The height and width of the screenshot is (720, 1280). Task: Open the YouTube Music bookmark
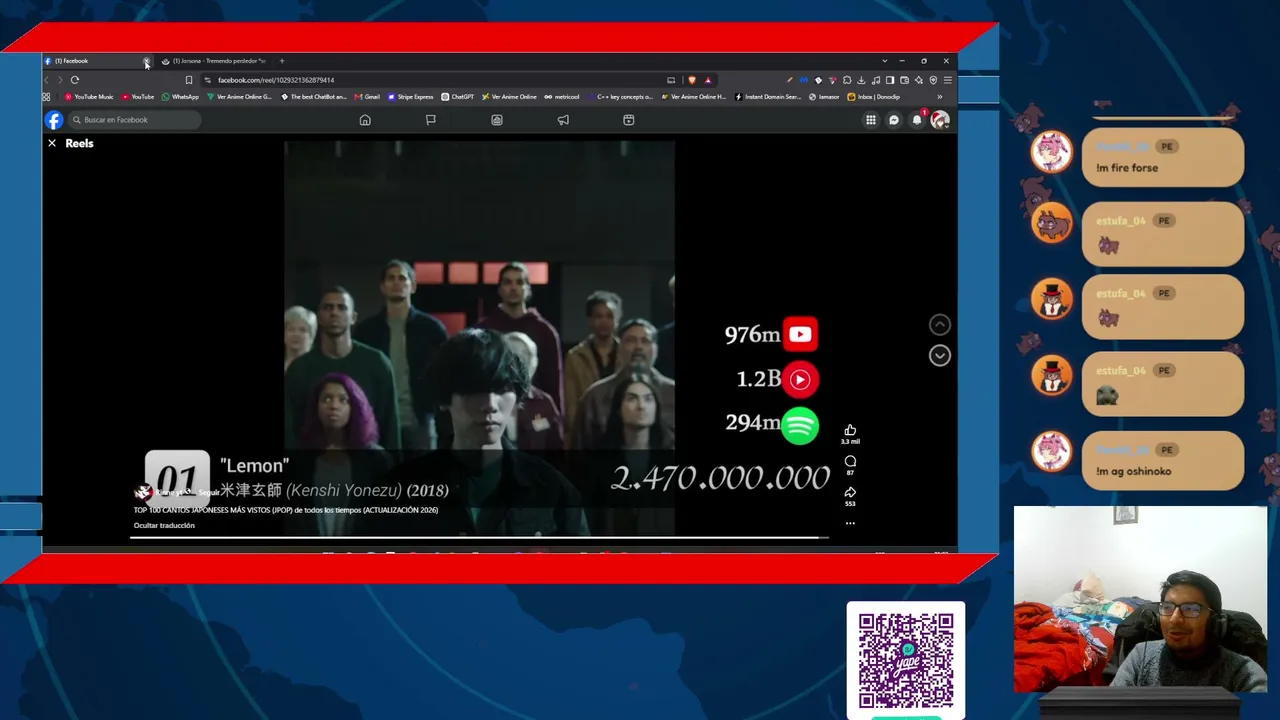89,97
